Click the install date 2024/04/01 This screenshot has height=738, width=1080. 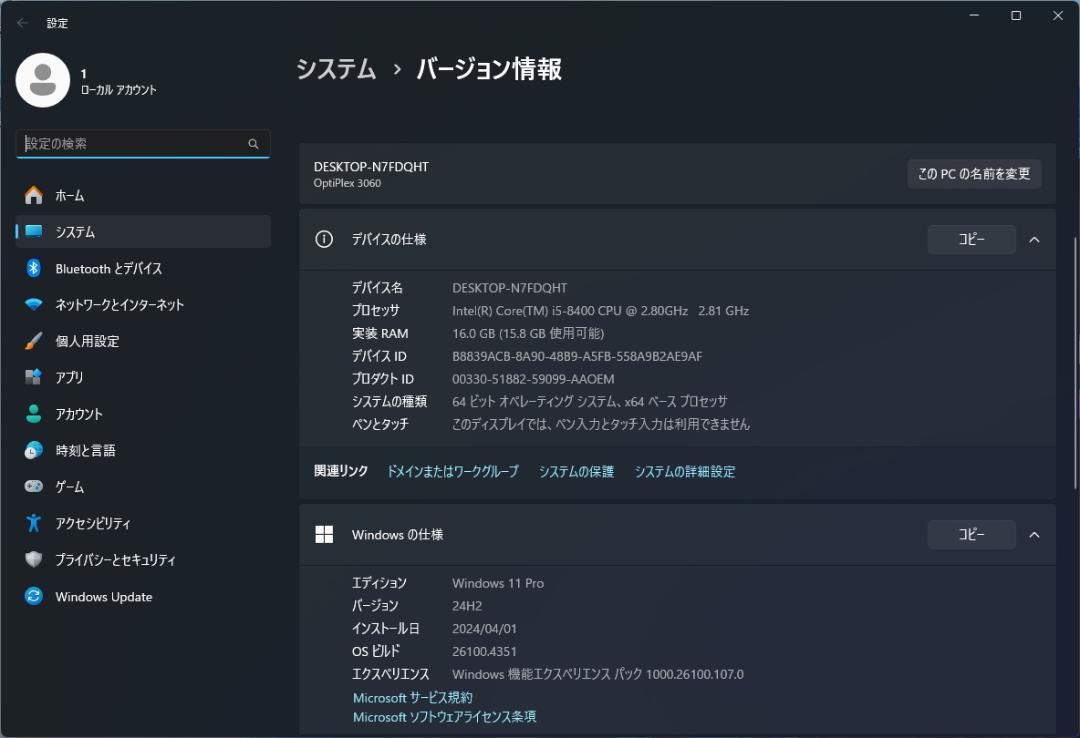coord(484,628)
